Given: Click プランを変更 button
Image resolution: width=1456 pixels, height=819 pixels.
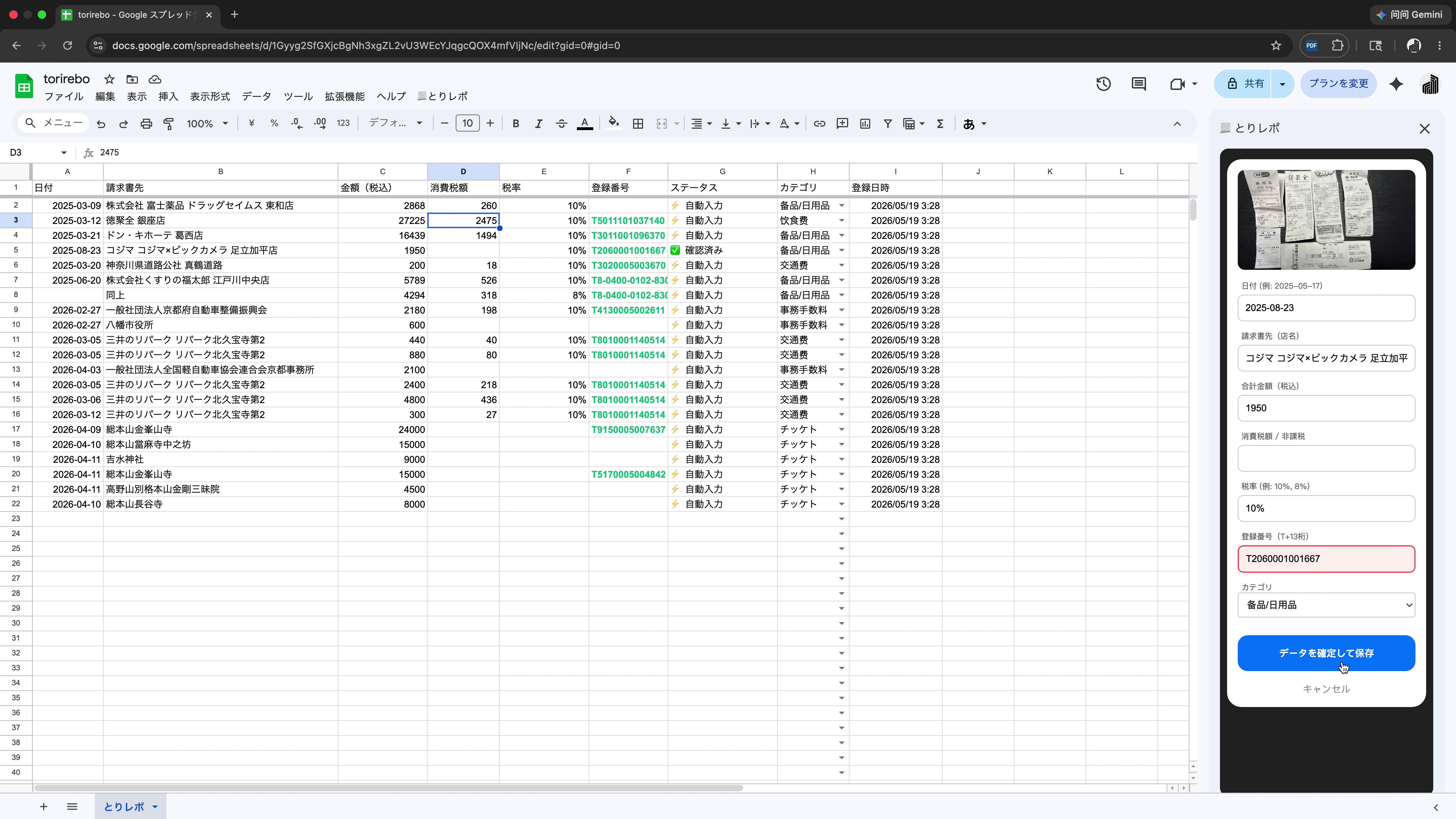Looking at the screenshot, I should click(1338, 84).
